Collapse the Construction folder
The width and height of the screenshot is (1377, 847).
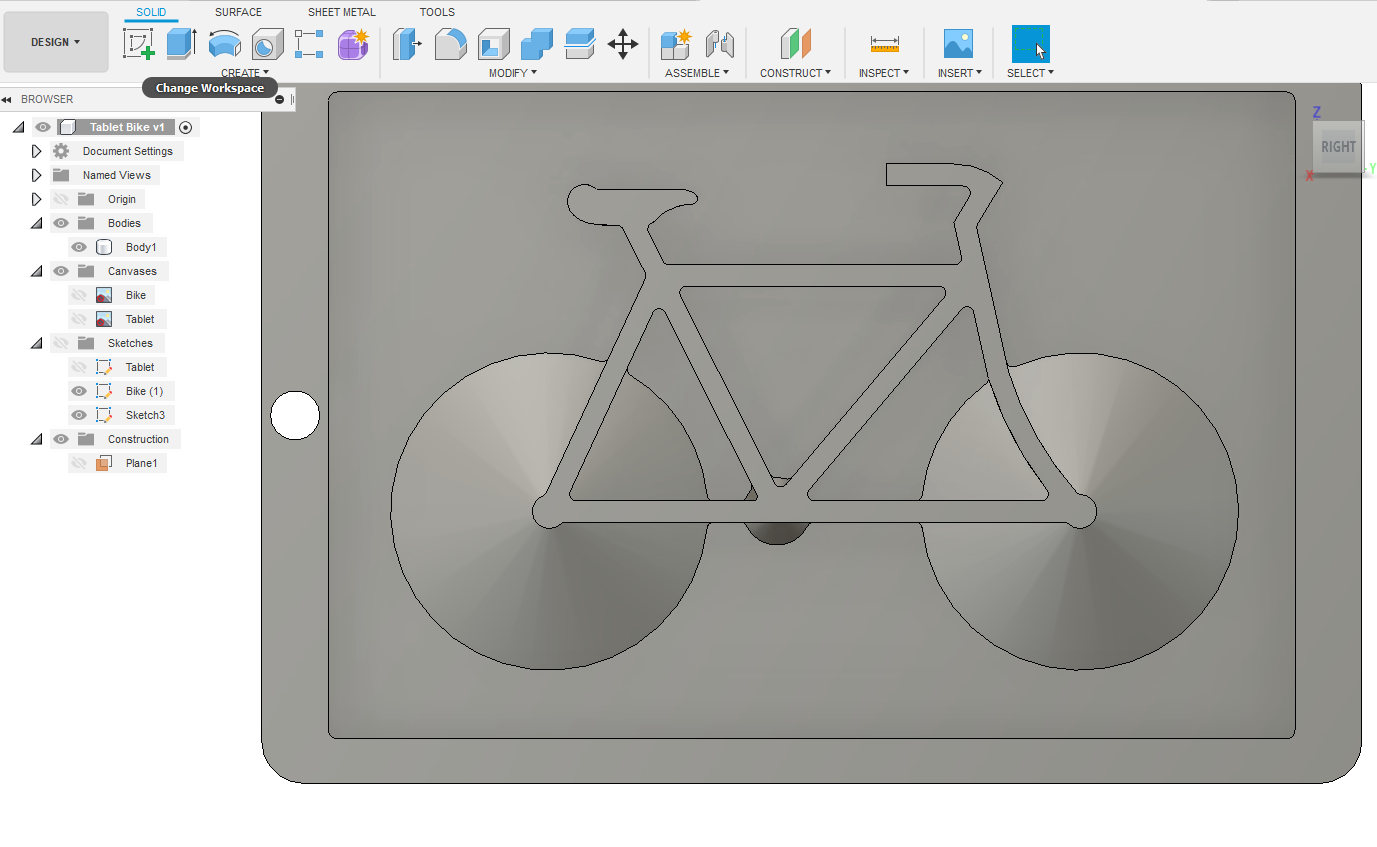[x=37, y=439]
